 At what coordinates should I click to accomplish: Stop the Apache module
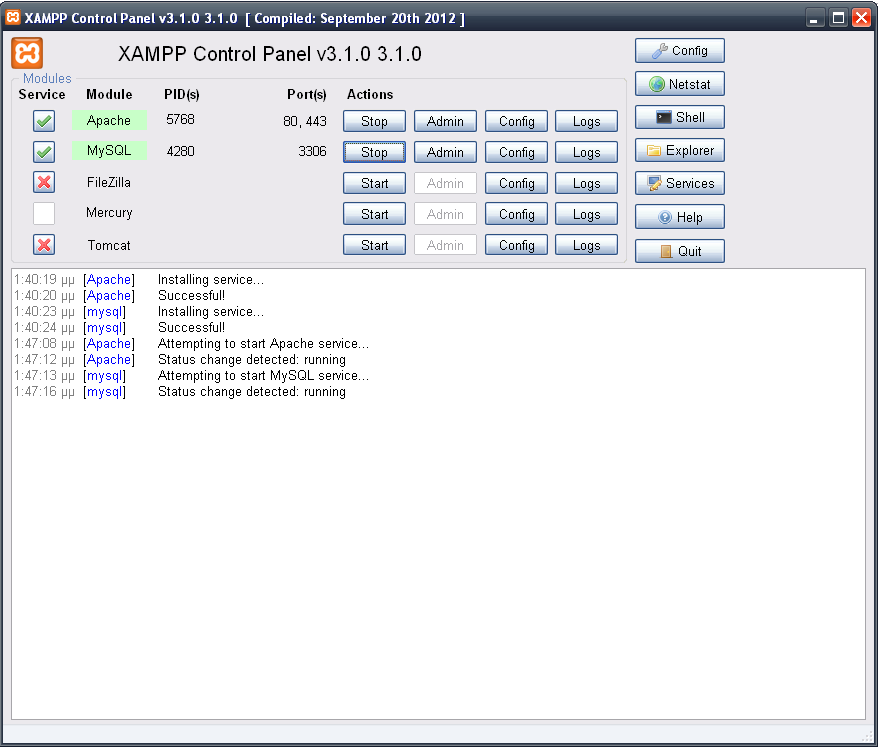tap(374, 121)
